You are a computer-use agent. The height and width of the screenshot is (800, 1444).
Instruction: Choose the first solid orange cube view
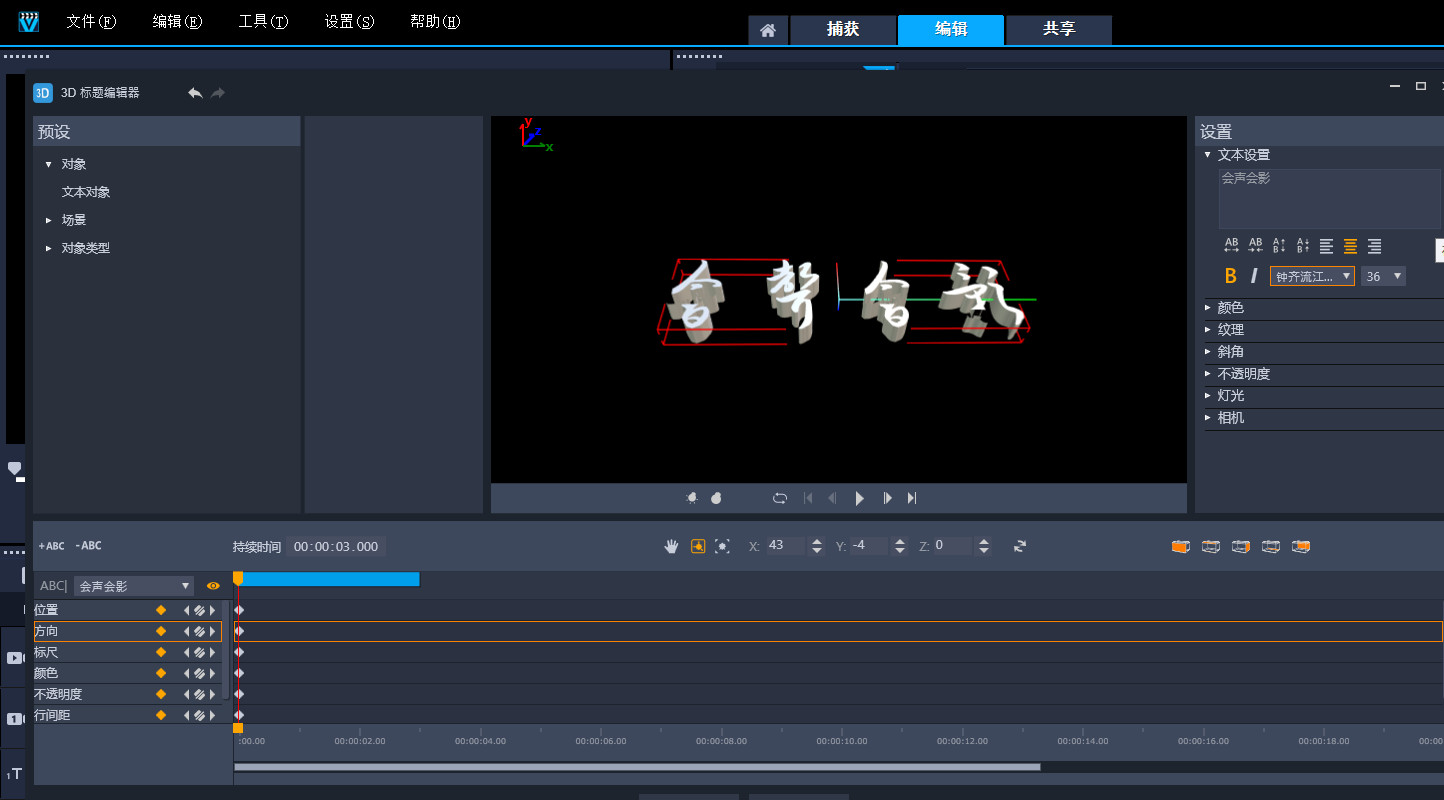(1181, 546)
